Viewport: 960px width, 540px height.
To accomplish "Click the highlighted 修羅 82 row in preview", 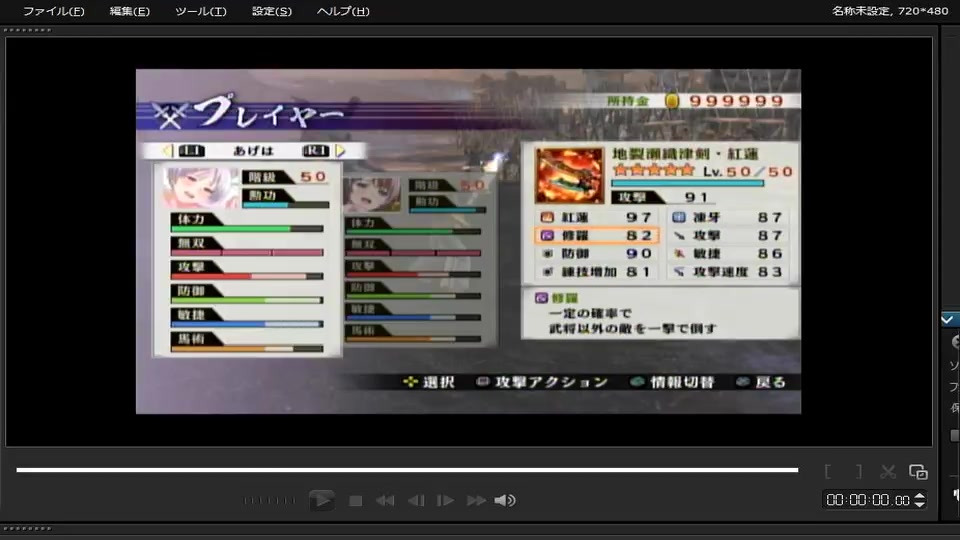I will pos(597,236).
